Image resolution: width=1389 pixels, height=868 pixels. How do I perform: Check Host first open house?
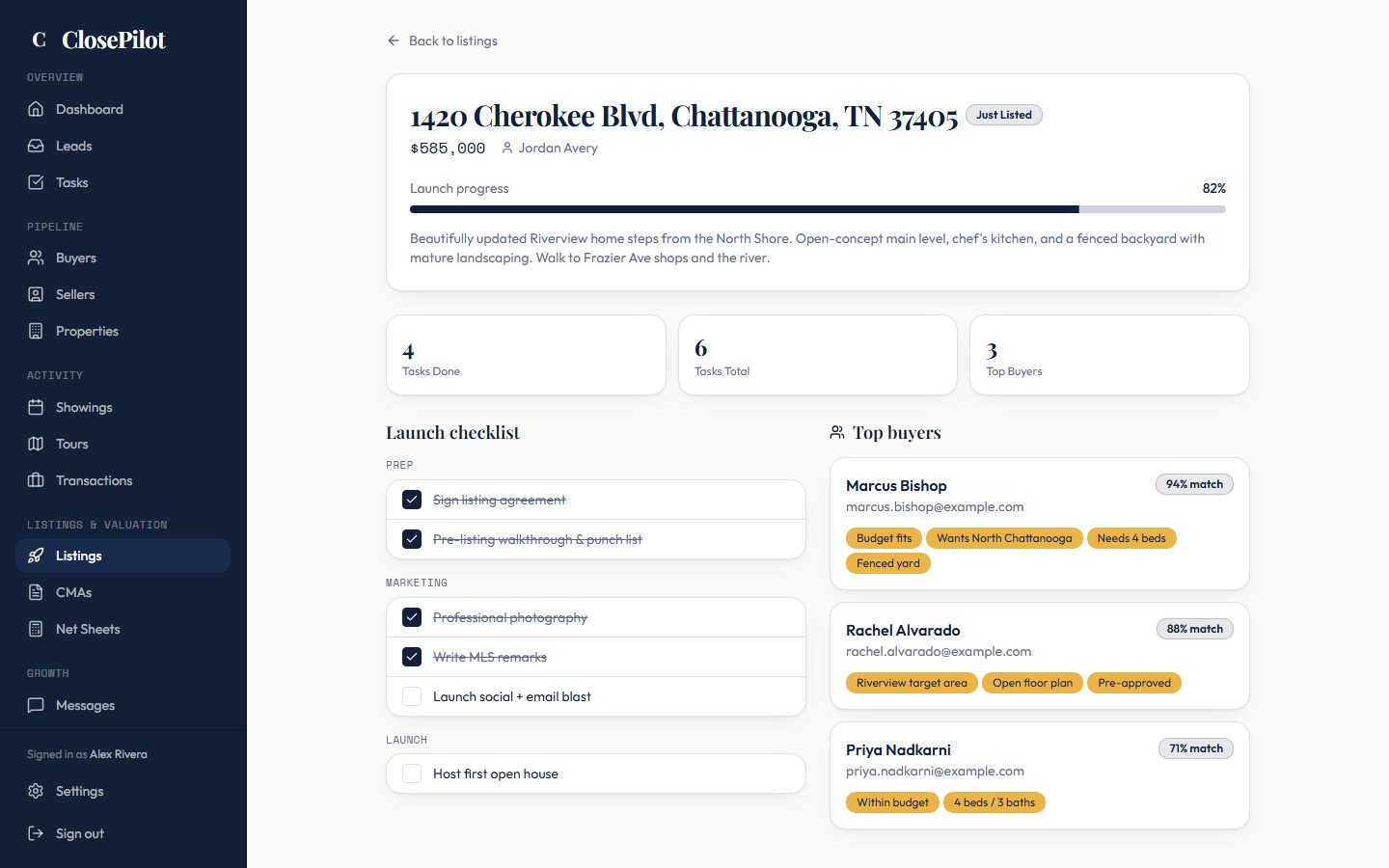pyautogui.click(x=412, y=773)
